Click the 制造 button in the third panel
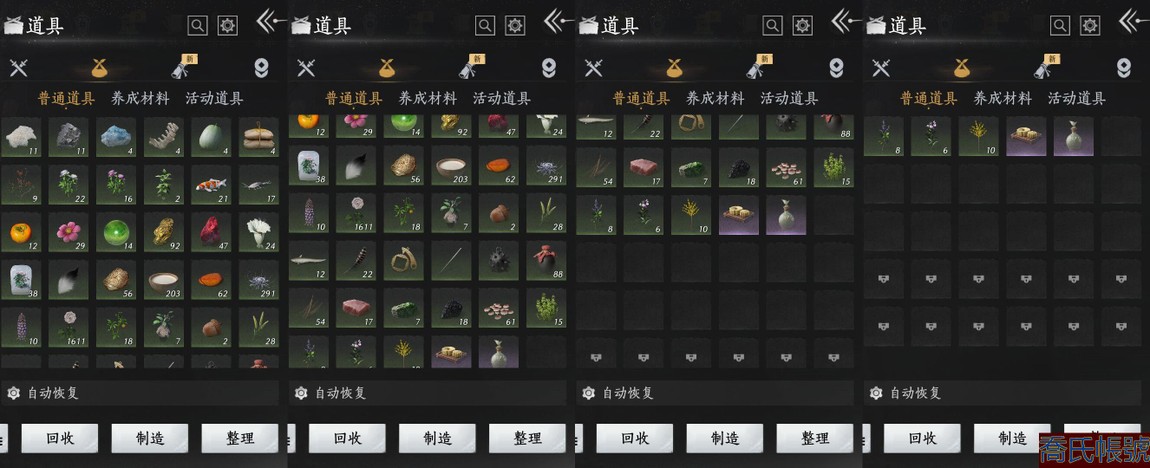1150x468 pixels. pyautogui.click(x=725, y=439)
